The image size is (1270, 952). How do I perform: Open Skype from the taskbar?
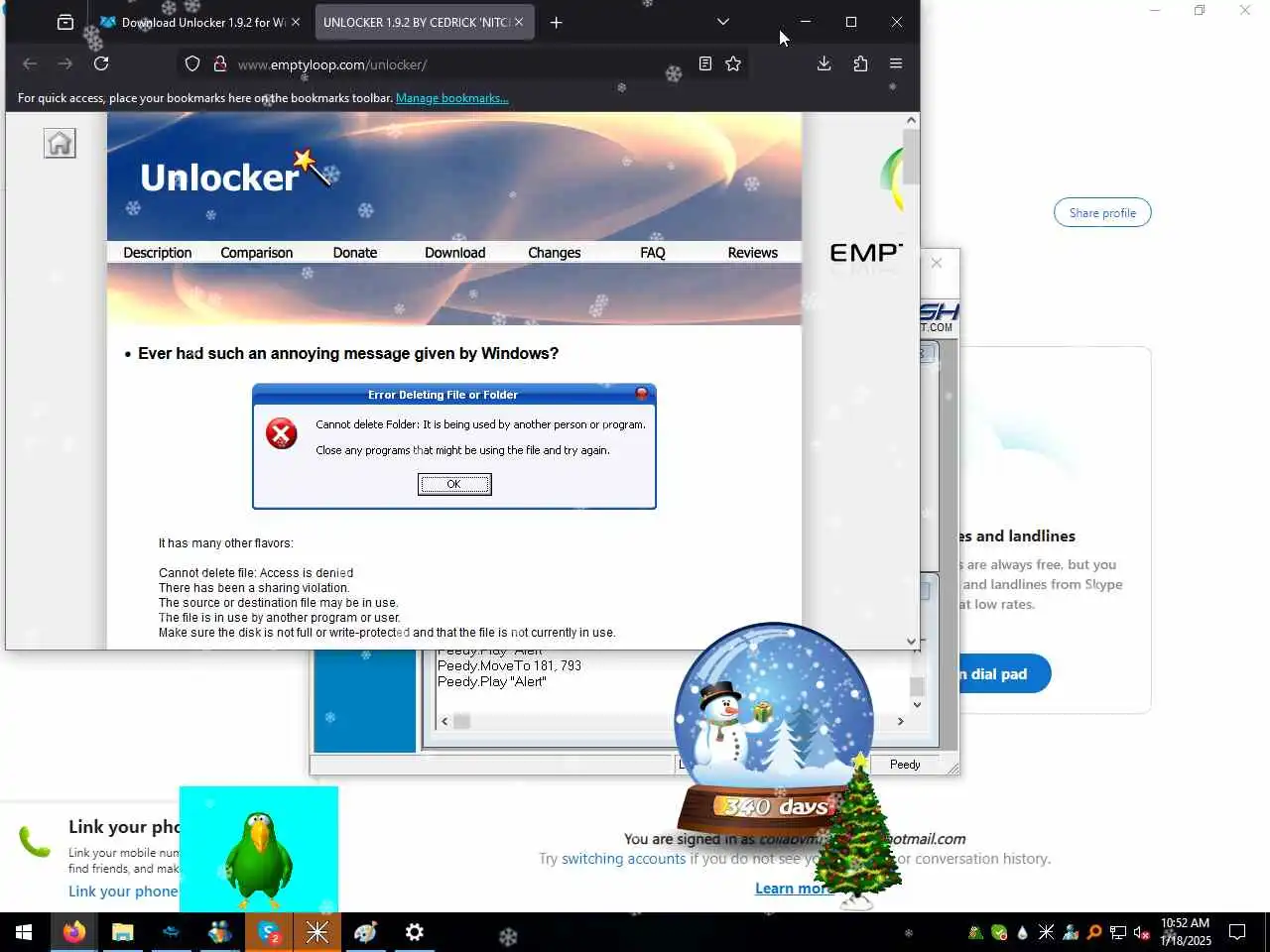tap(269, 932)
